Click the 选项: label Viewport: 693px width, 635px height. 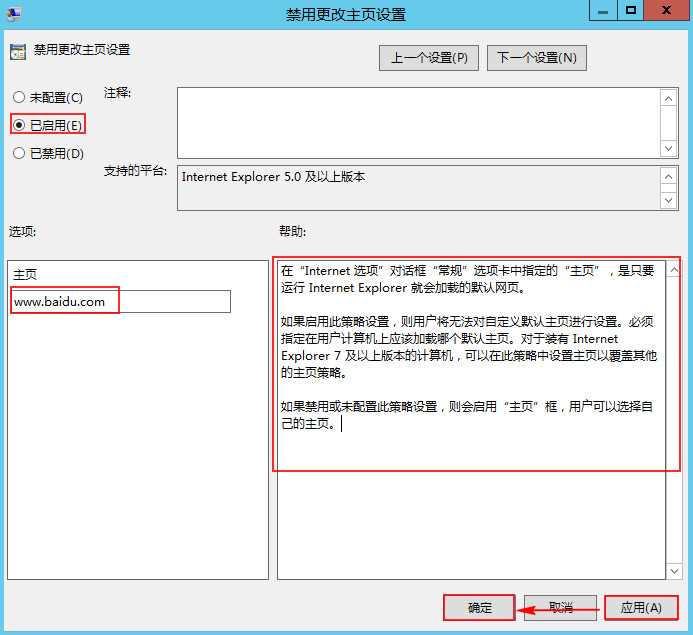tap(22, 232)
